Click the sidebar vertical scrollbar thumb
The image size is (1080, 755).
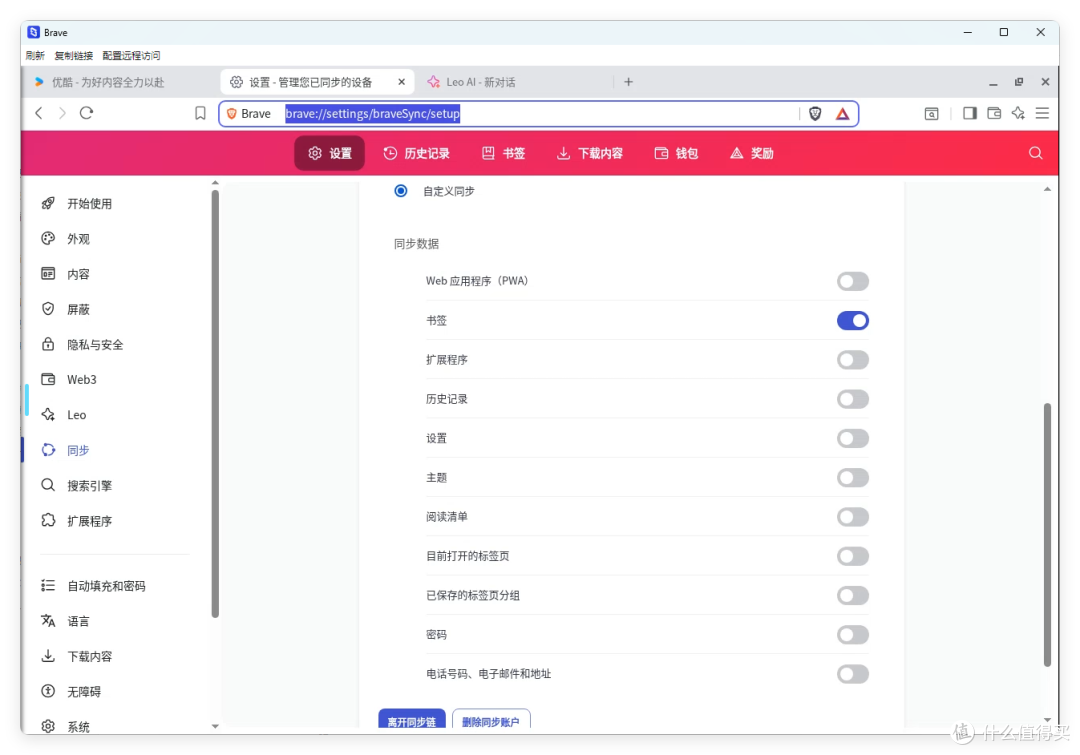(215, 403)
